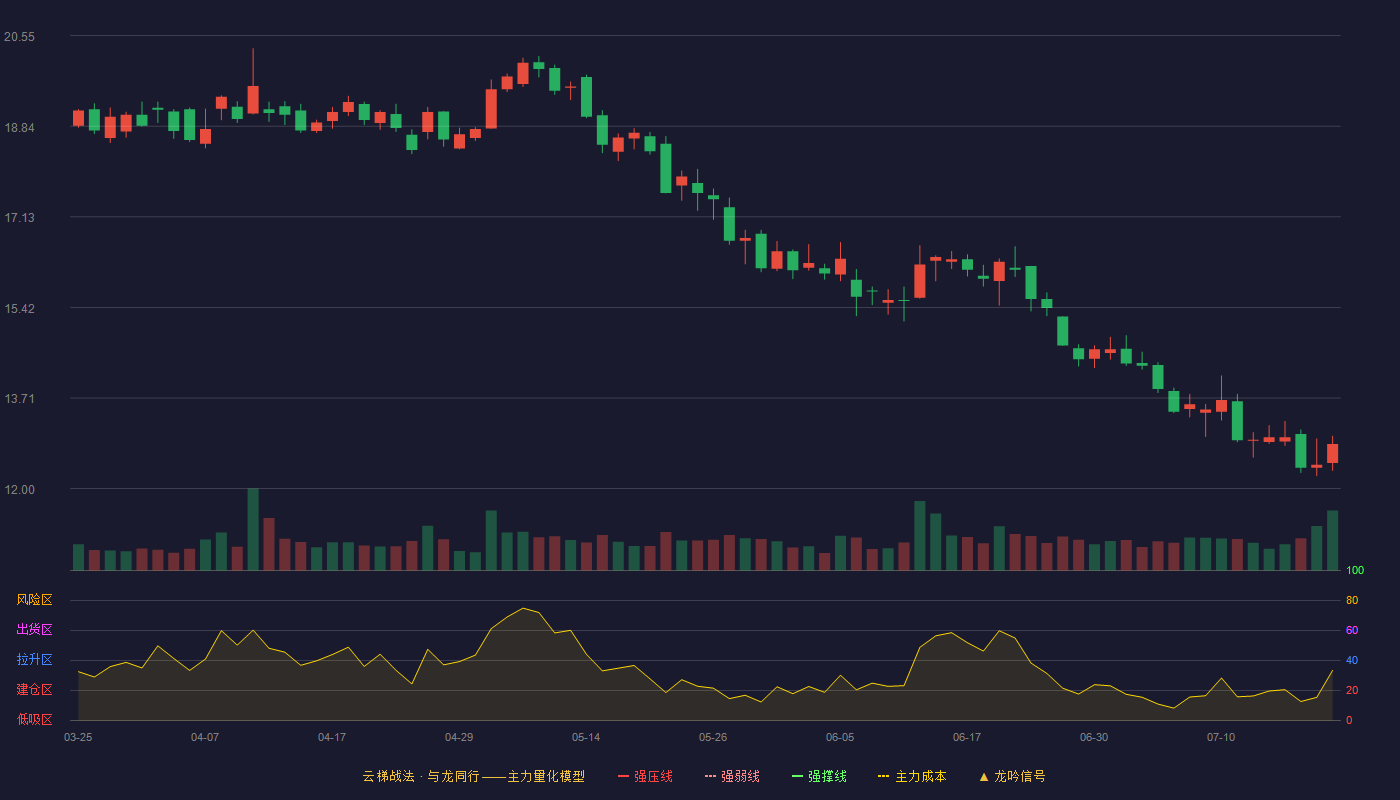This screenshot has height=800, width=1400.
Task: Click the 03-25 date axis marker
Action: pos(78,737)
